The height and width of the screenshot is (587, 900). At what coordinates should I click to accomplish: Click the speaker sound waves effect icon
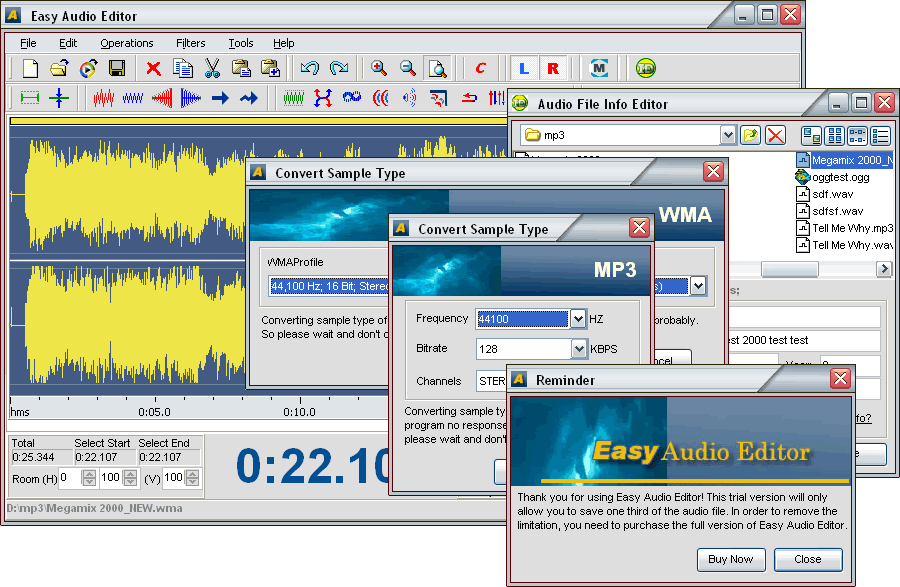[x=410, y=98]
